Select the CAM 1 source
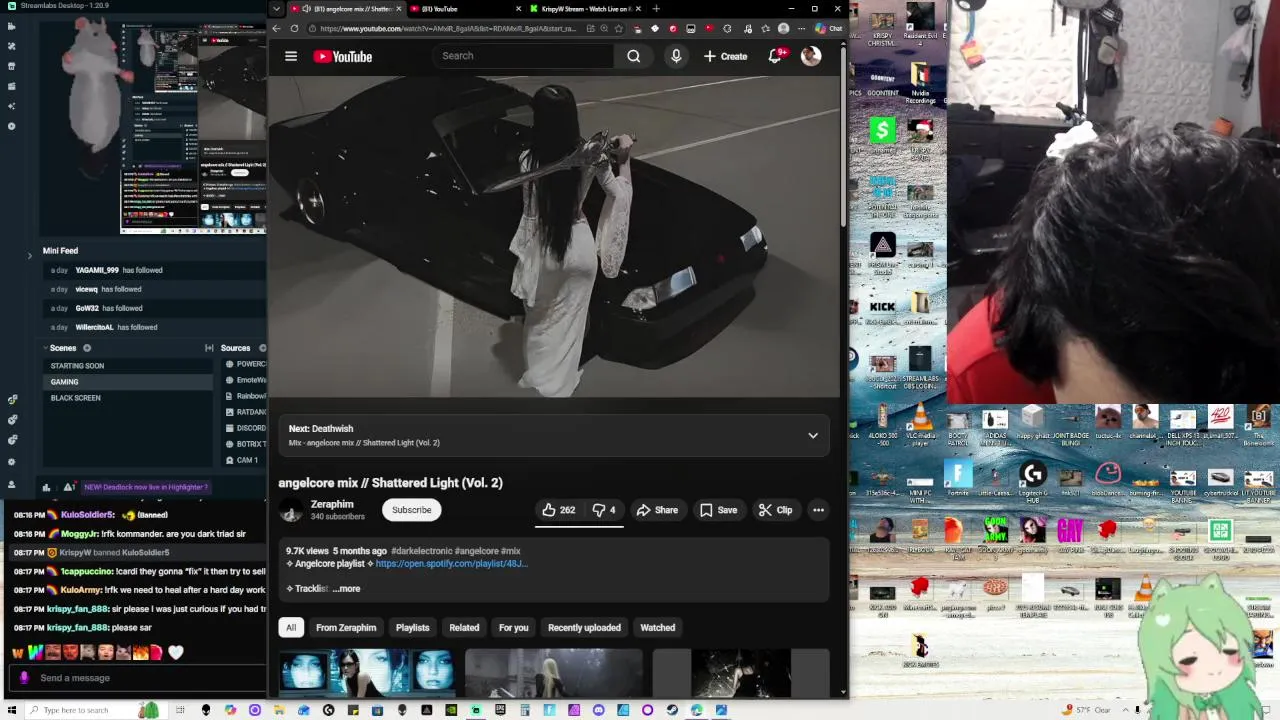The width and height of the screenshot is (1280, 720). click(244, 460)
